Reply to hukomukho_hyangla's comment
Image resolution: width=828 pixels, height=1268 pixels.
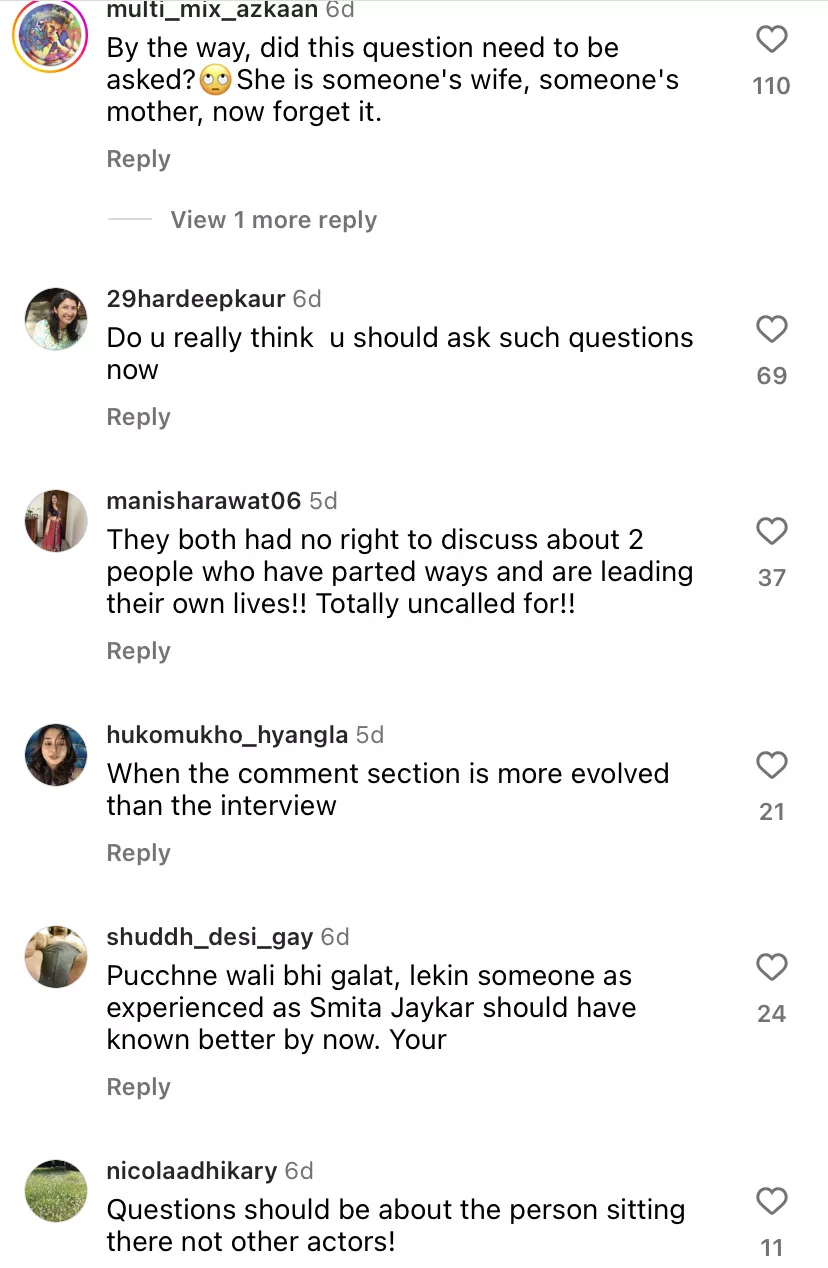138,853
